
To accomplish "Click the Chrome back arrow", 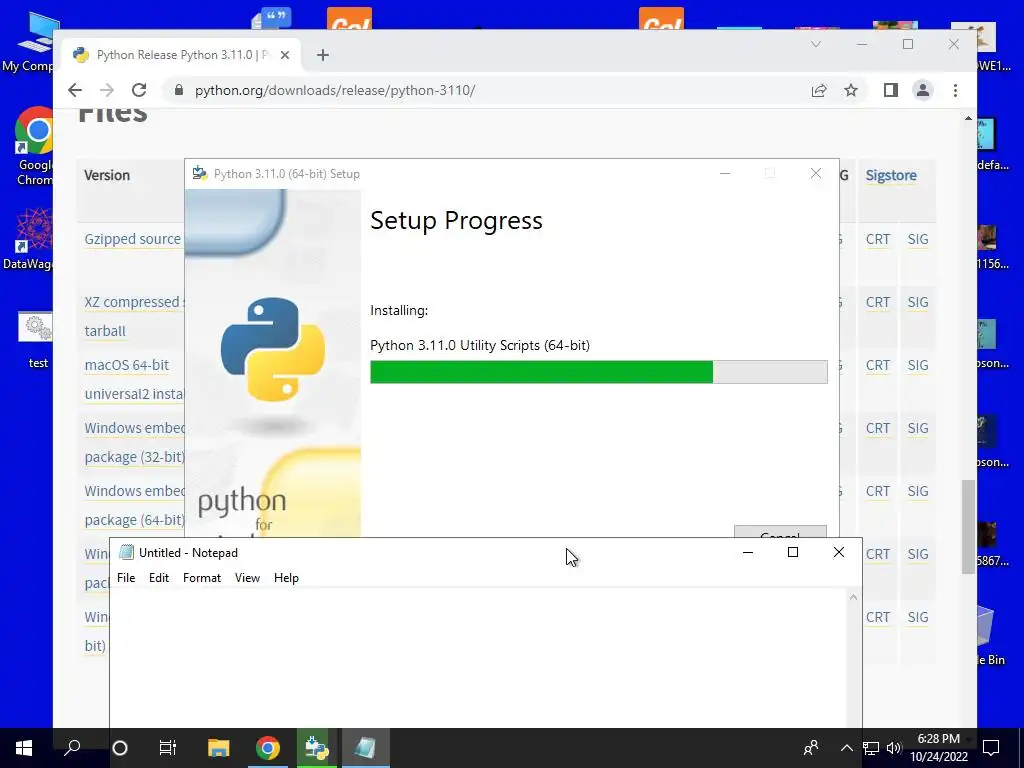I will (75, 90).
